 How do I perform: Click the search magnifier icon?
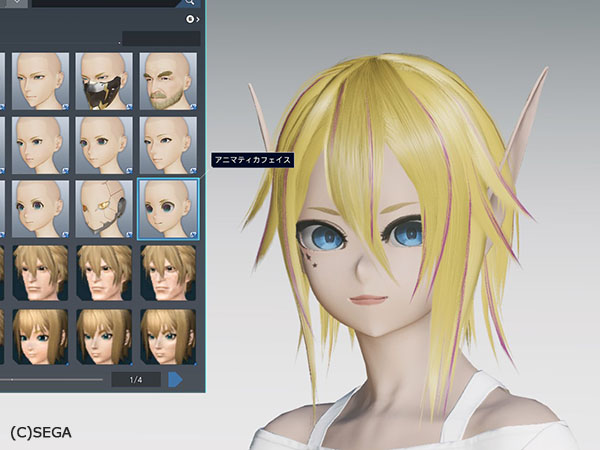click(x=190, y=2)
